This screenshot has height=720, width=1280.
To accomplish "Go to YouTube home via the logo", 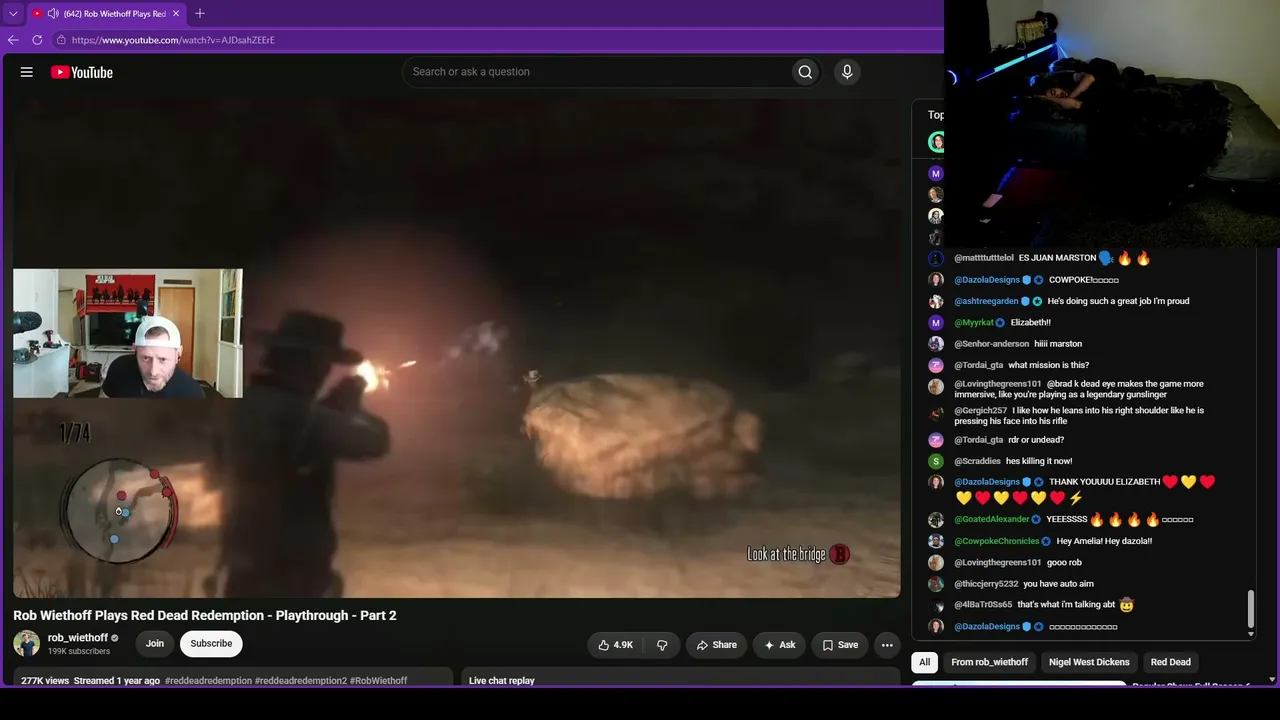I will [81, 72].
